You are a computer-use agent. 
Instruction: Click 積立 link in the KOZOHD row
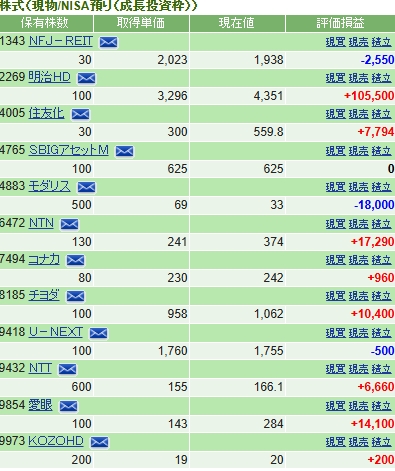coord(381,442)
